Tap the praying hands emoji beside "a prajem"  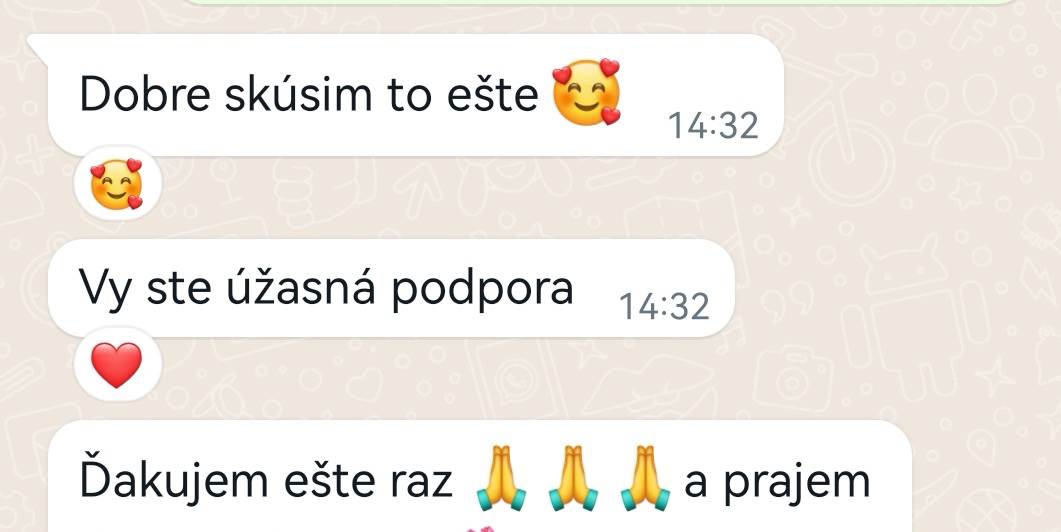(x=646, y=477)
